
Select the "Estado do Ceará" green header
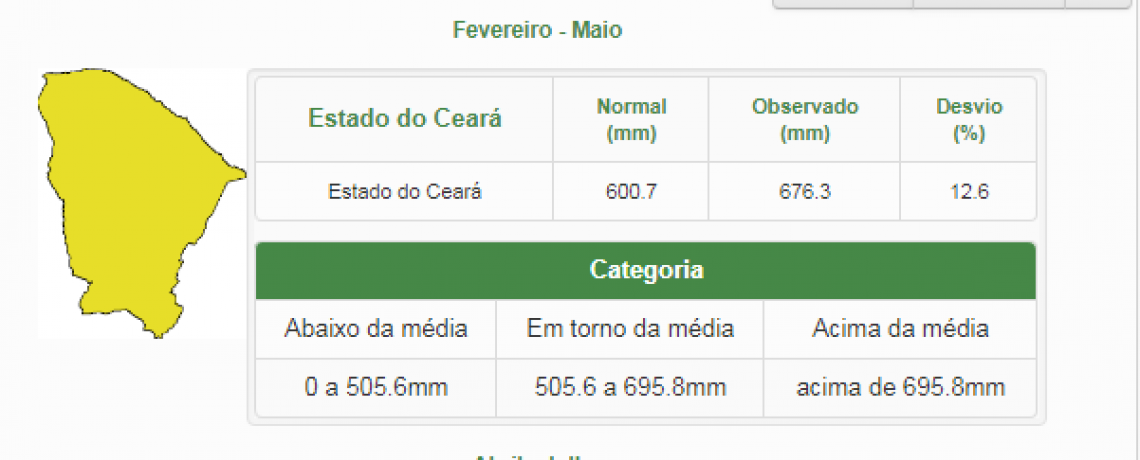pyautogui.click(x=405, y=119)
